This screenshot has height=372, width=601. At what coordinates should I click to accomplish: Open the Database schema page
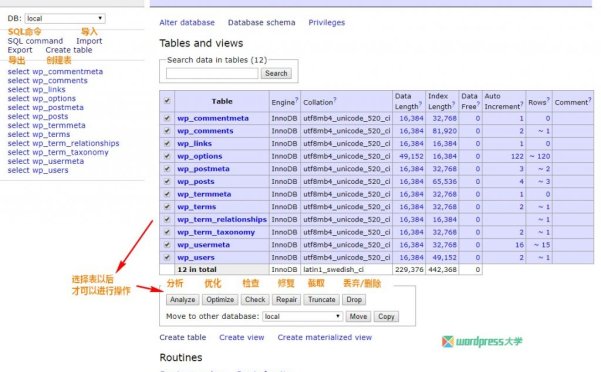click(261, 23)
